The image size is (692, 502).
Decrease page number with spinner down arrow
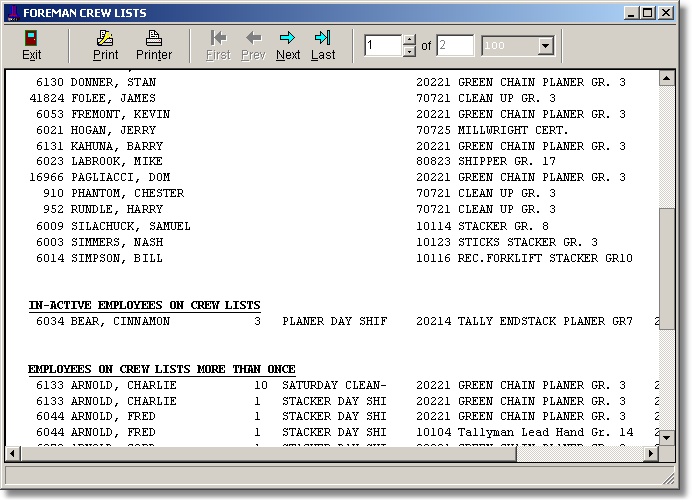408,51
